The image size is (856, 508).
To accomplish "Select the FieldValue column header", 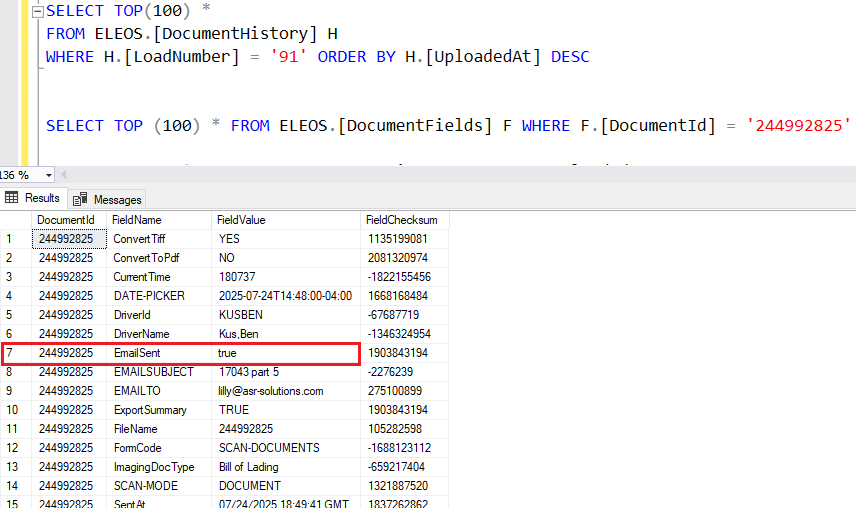I will click(x=286, y=220).
